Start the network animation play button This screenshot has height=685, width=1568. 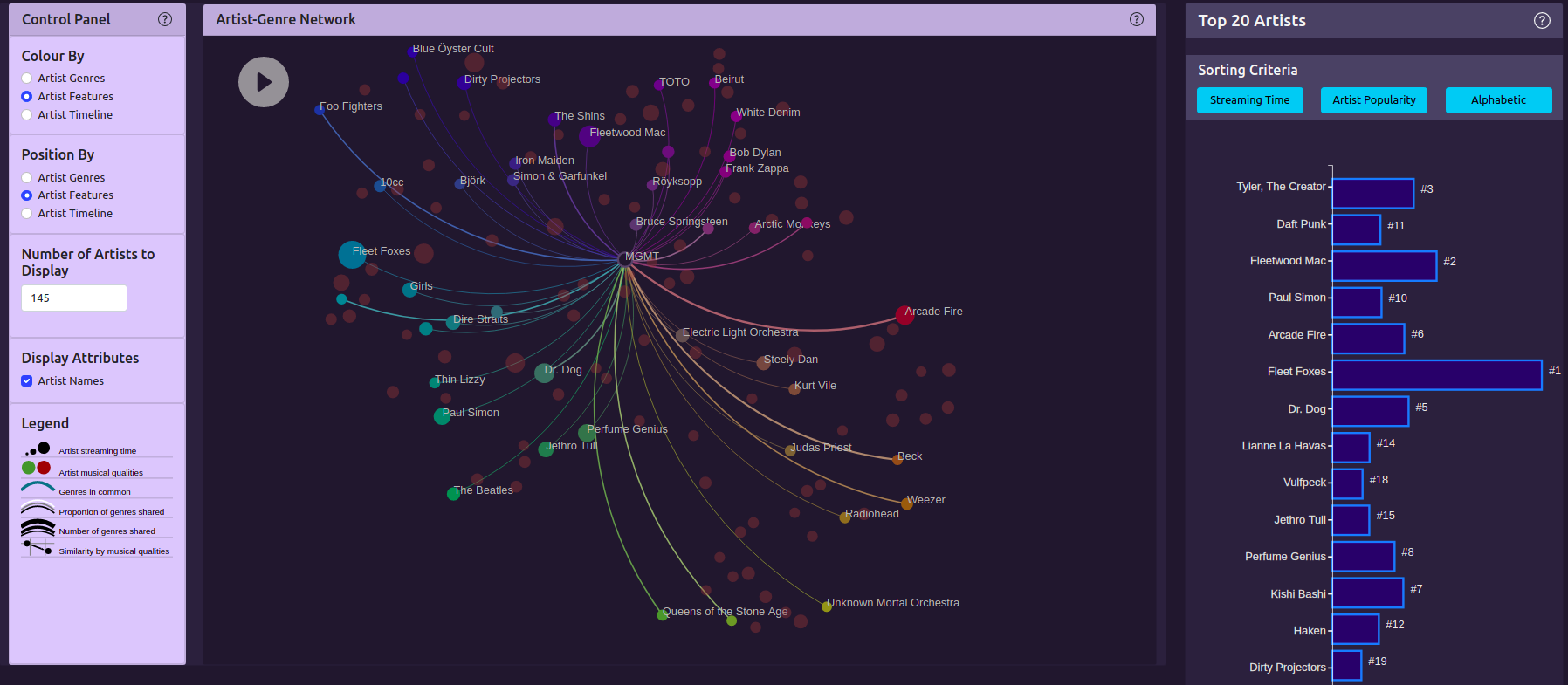pyautogui.click(x=264, y=82)
